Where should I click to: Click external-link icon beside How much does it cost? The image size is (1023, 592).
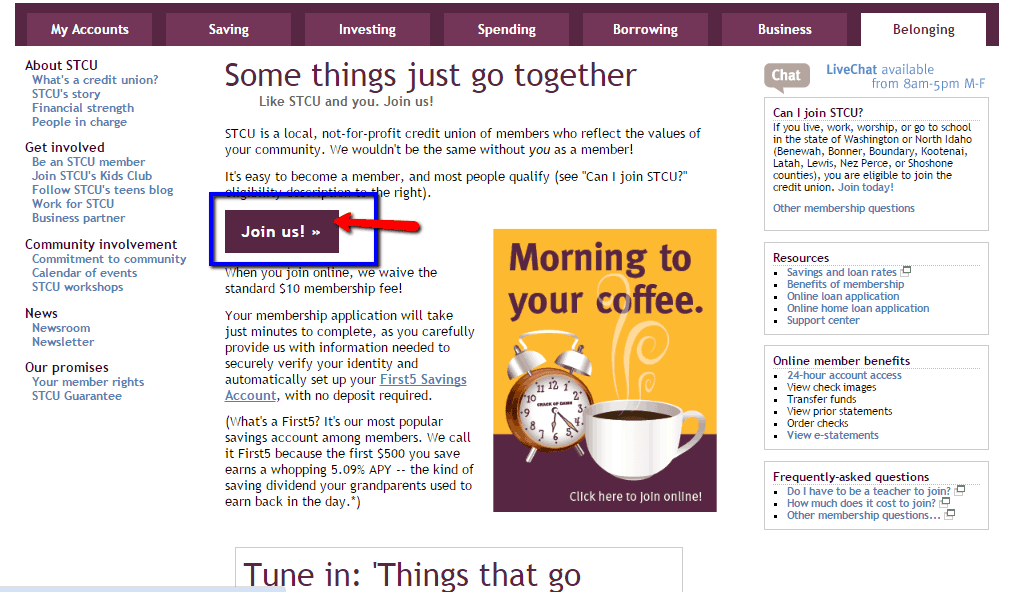tap(944, 502)
